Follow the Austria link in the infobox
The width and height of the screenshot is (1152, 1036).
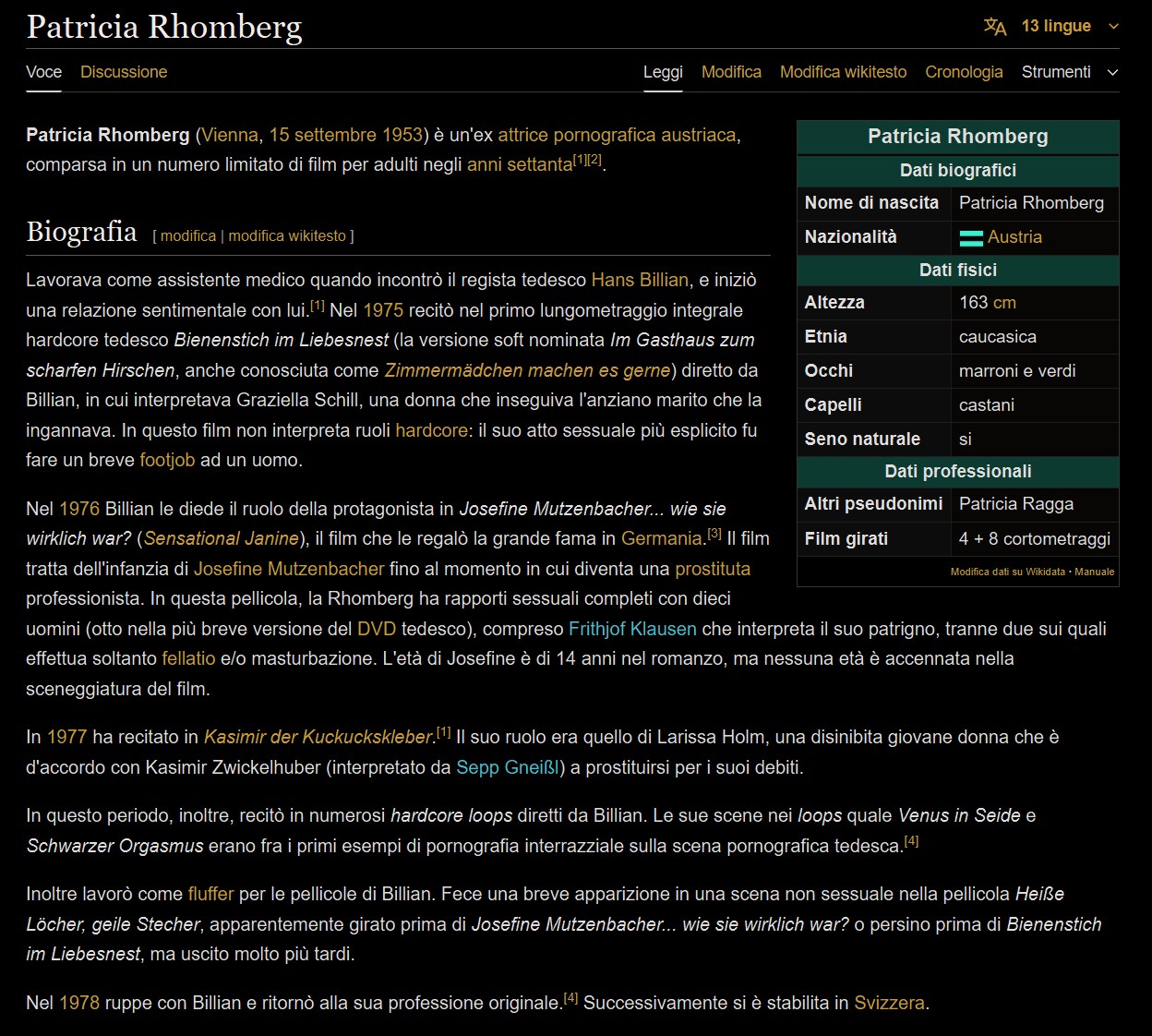coord(1014,237)
